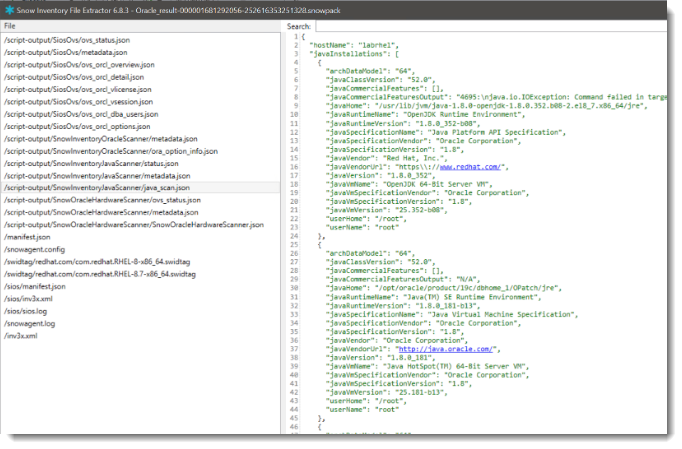
Task: Select the root /inv3x.xml file
Action: point(21,336)
